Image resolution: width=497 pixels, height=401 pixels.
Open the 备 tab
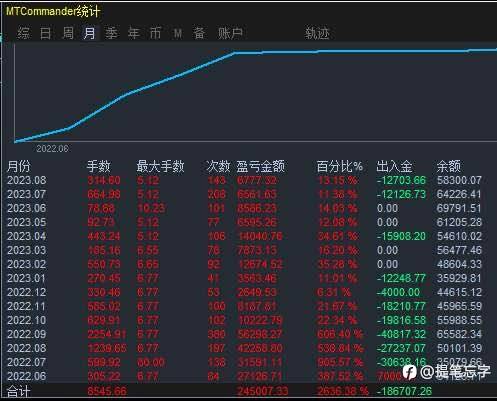coord(199,33)
